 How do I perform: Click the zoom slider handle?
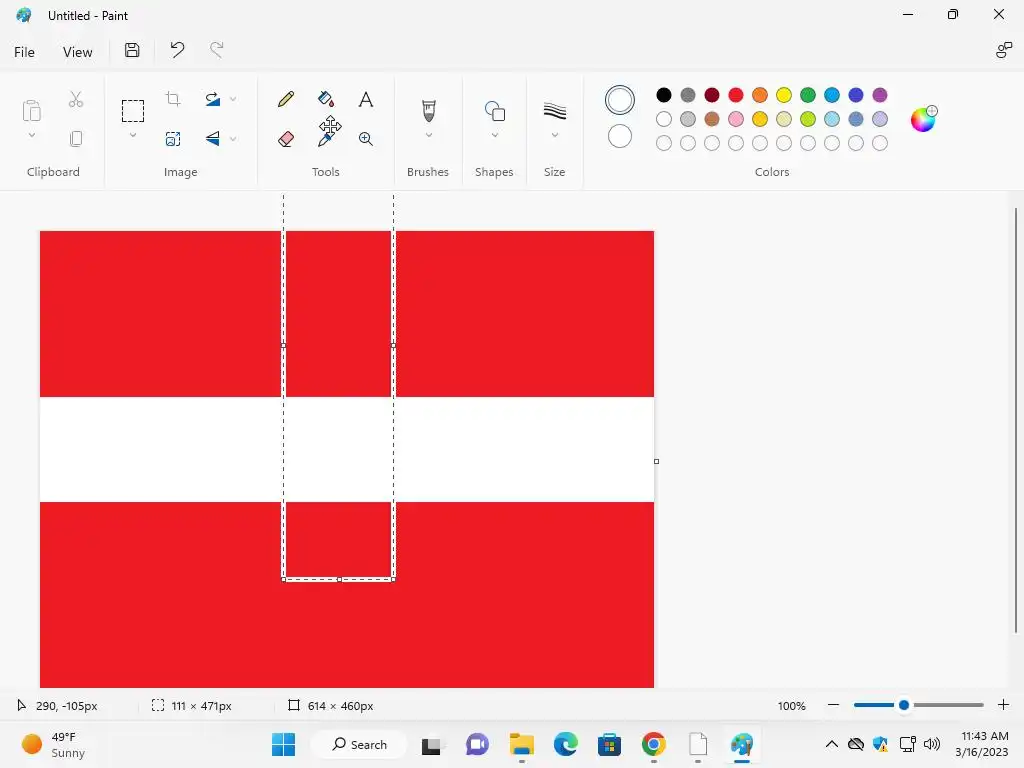pos(904,705)
